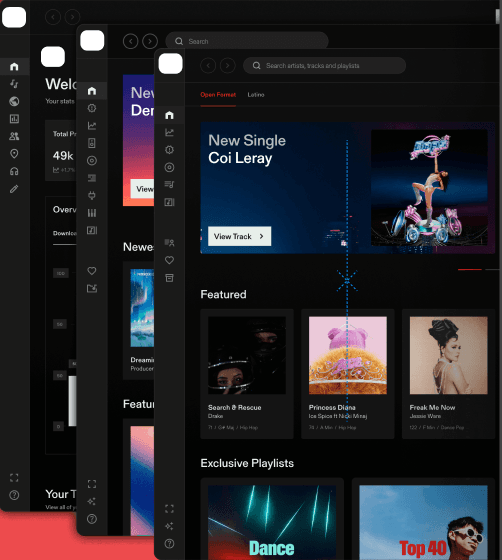
Task: Select the red active carousel indicator
Action: tap(470, 270)
